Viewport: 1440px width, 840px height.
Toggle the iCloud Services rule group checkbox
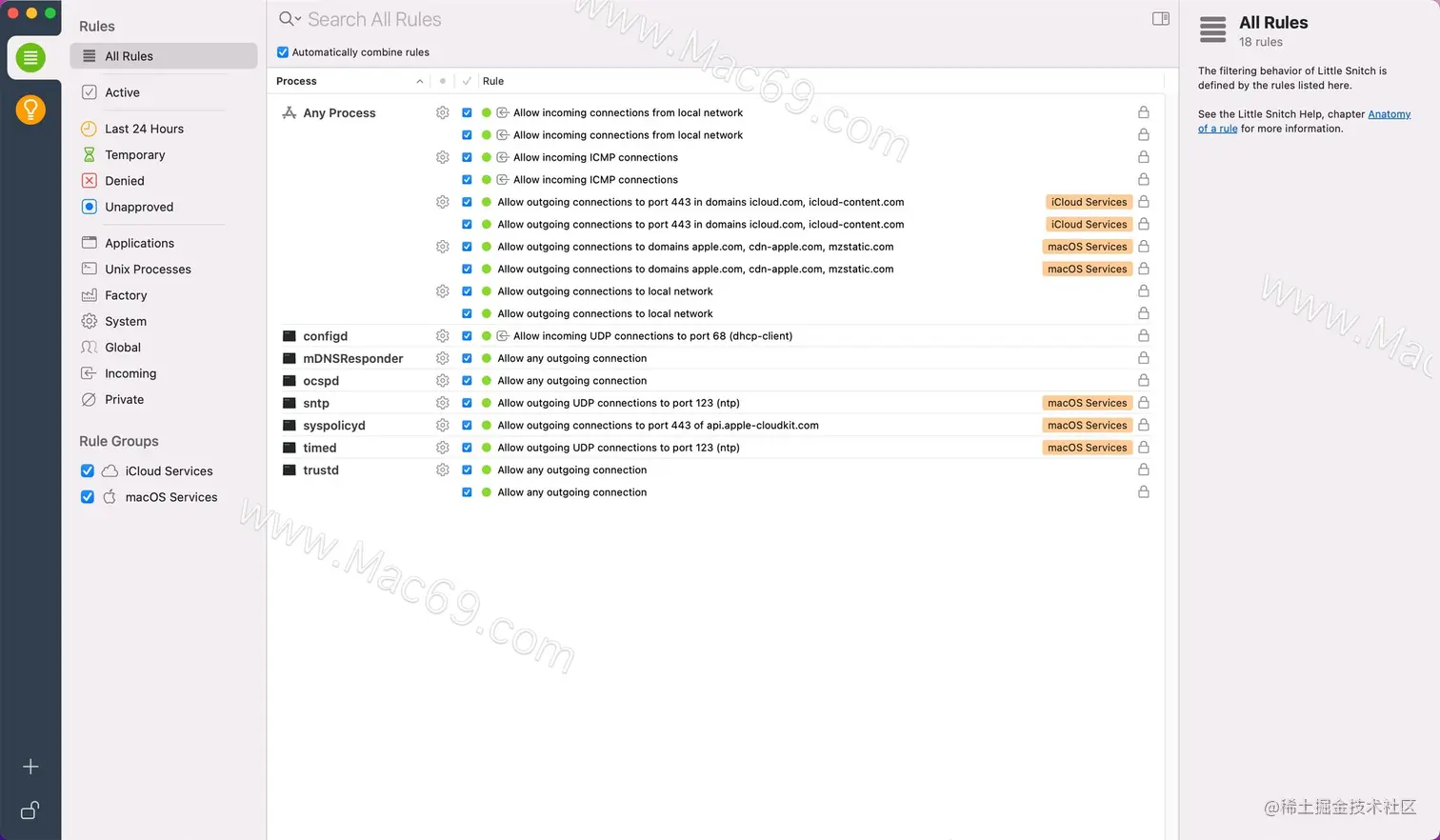click(x=88, y=470)
